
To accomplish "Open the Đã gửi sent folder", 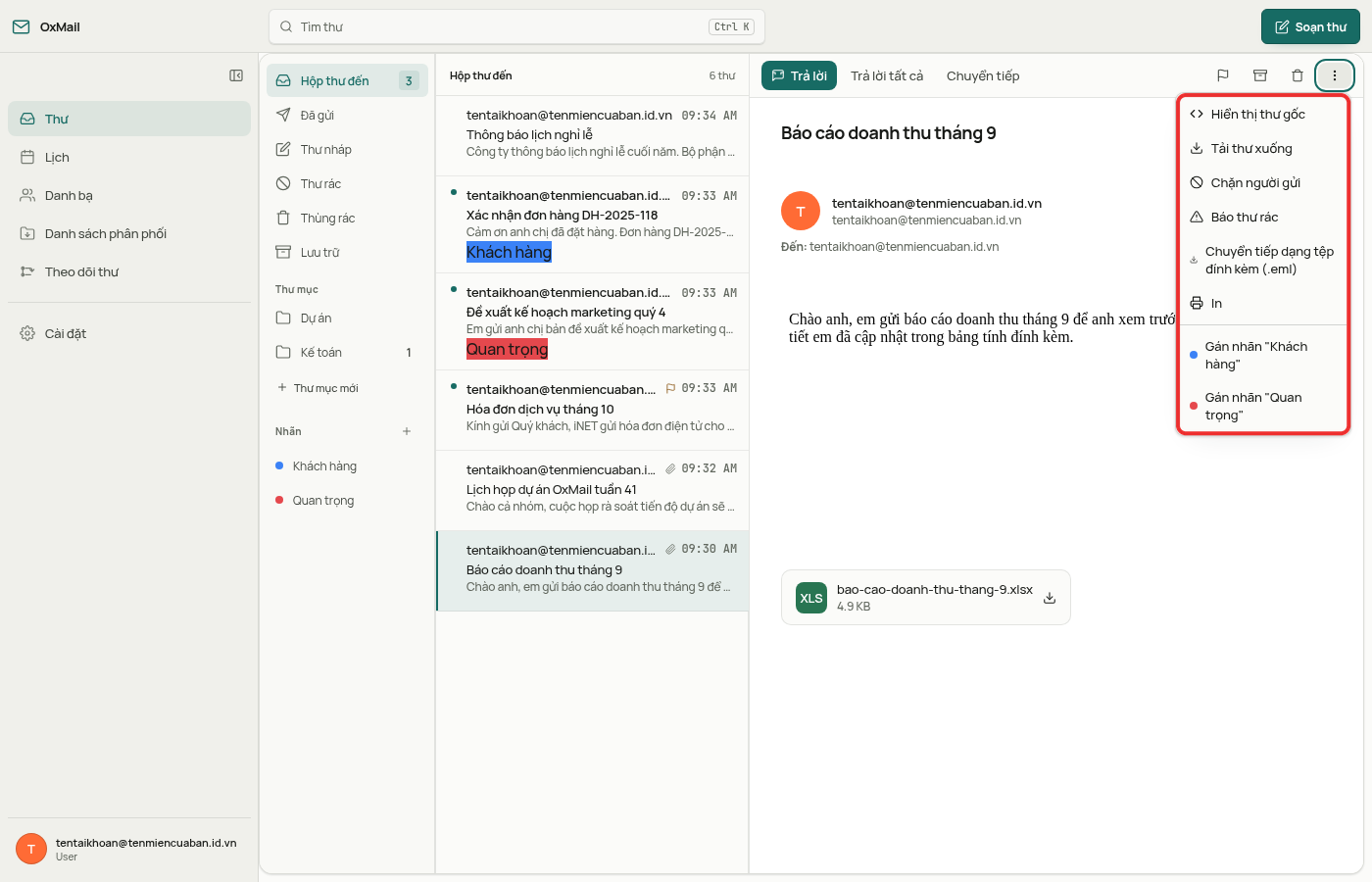I will (347, 115).
